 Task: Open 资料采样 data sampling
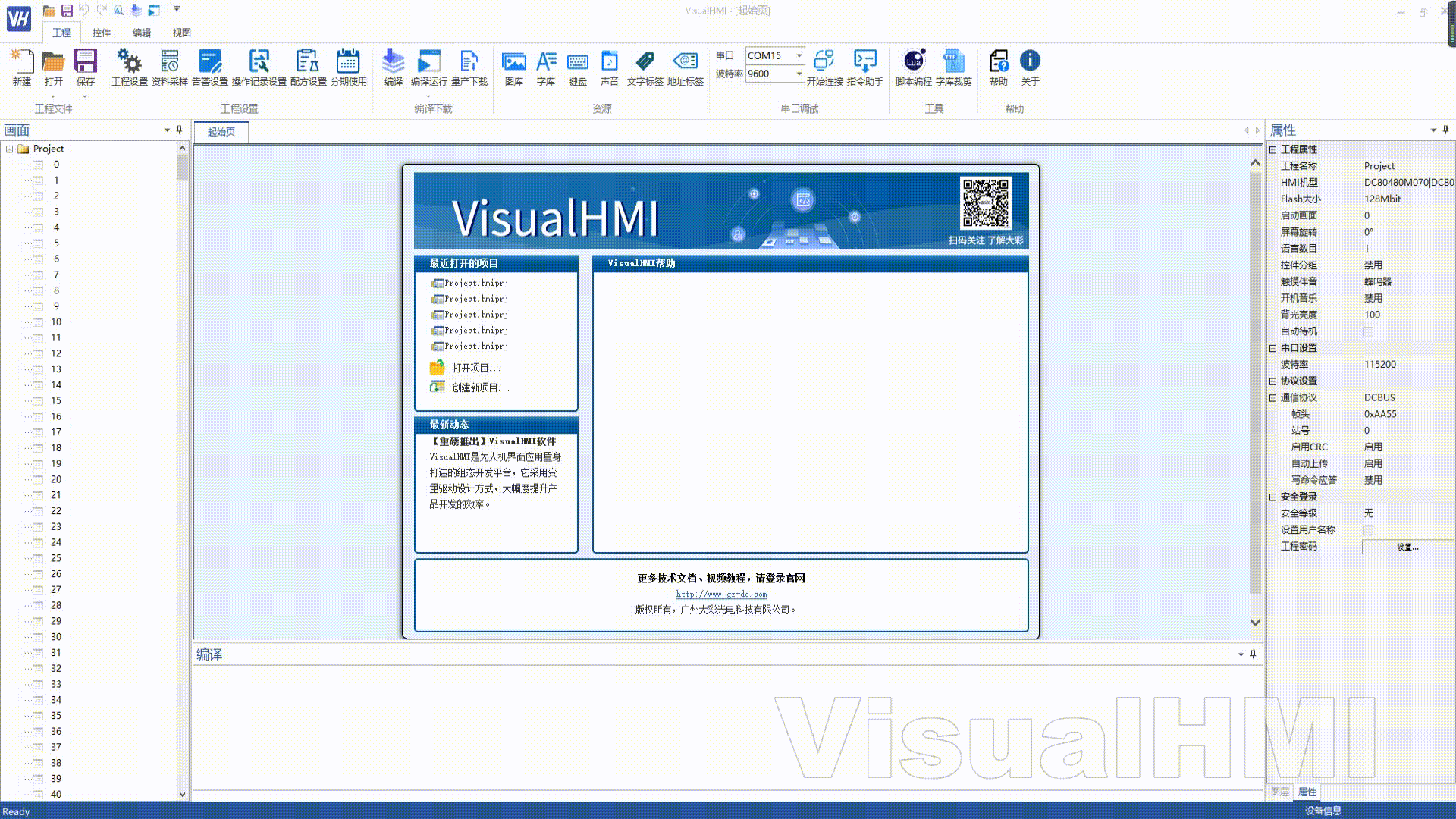170,67
